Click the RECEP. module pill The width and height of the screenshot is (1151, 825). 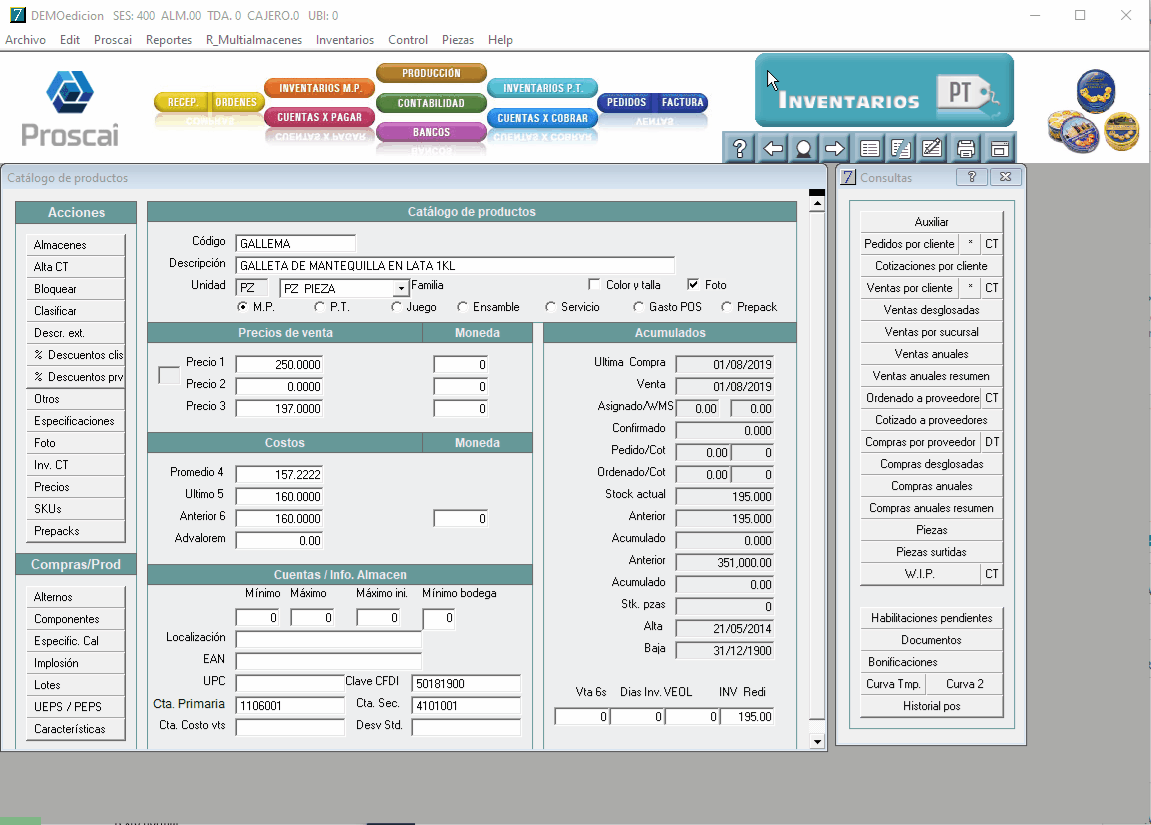pyautogui.click(x=182, y=102)
